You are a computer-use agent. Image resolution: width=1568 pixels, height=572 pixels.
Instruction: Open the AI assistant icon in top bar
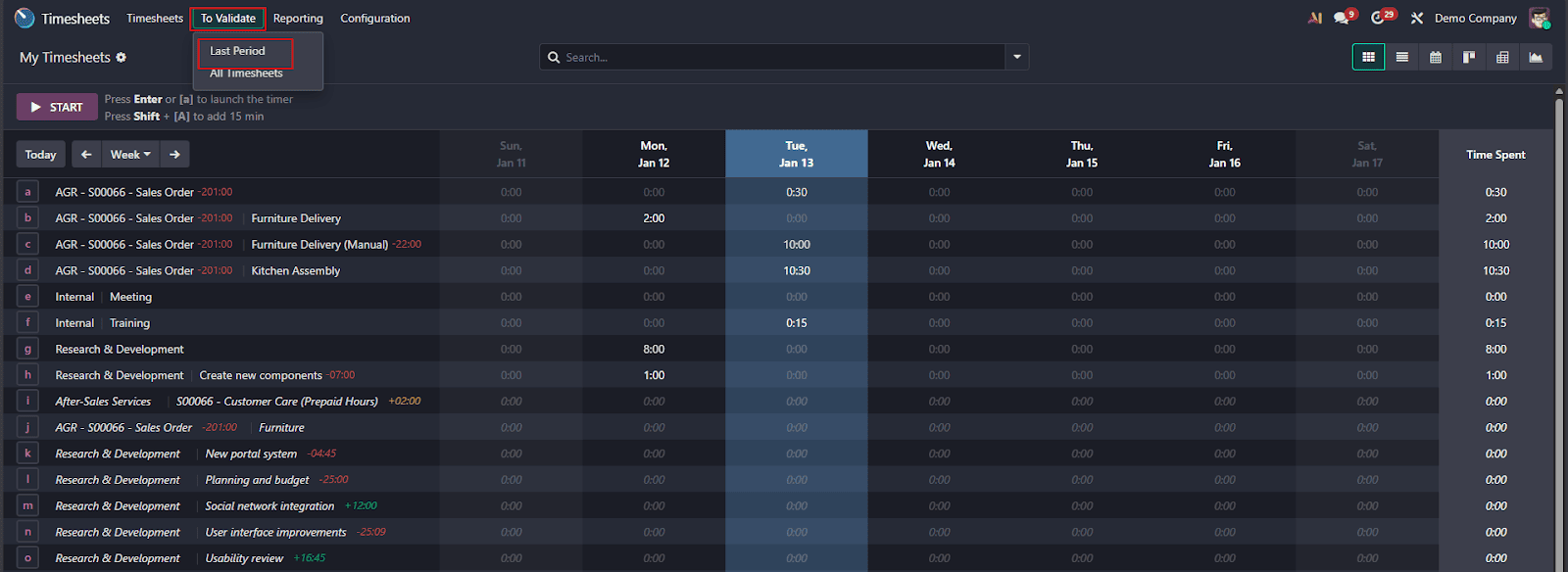(x=1315, y=18)
